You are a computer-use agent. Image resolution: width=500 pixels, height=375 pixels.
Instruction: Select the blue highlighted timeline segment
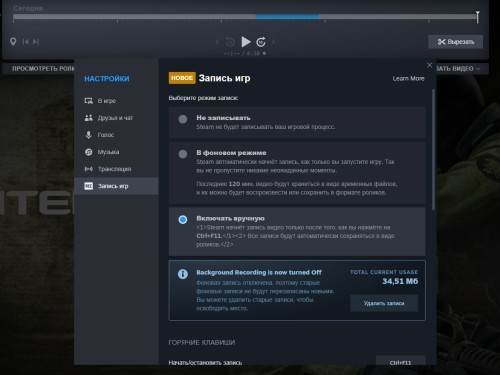(x=288, y=17)
